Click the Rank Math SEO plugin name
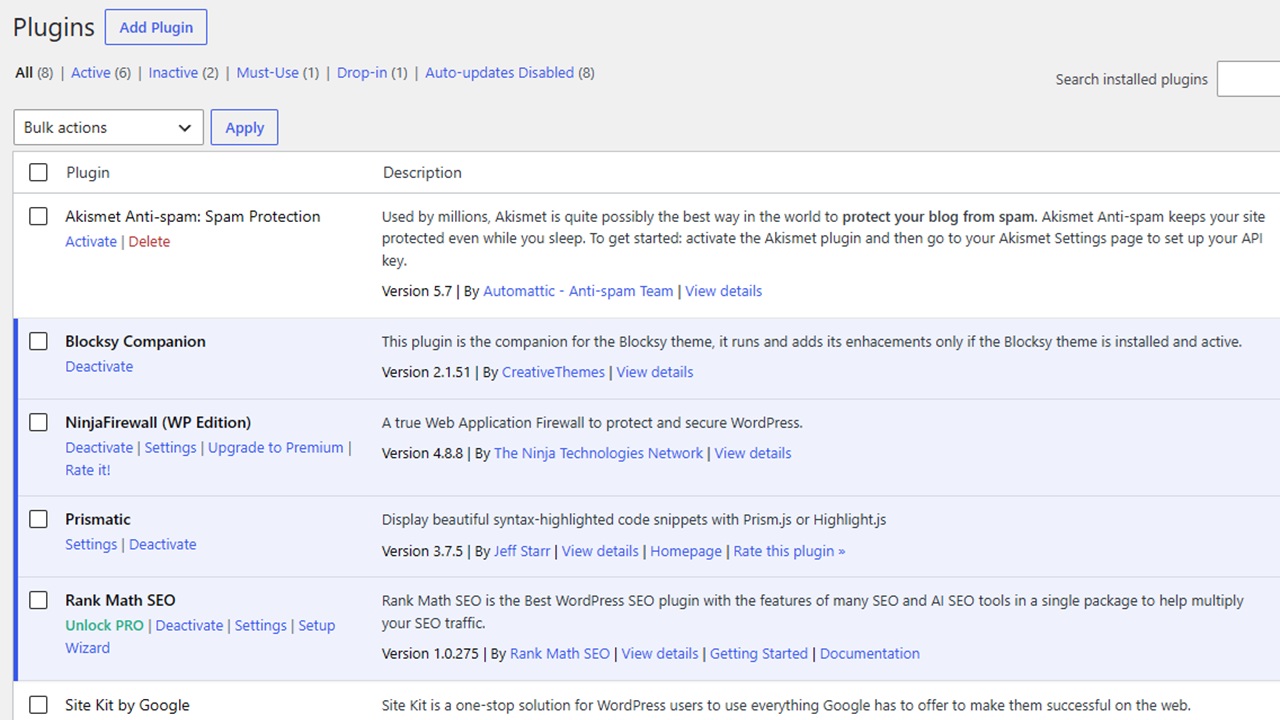1280x720 pixels. tap(120, 600)
